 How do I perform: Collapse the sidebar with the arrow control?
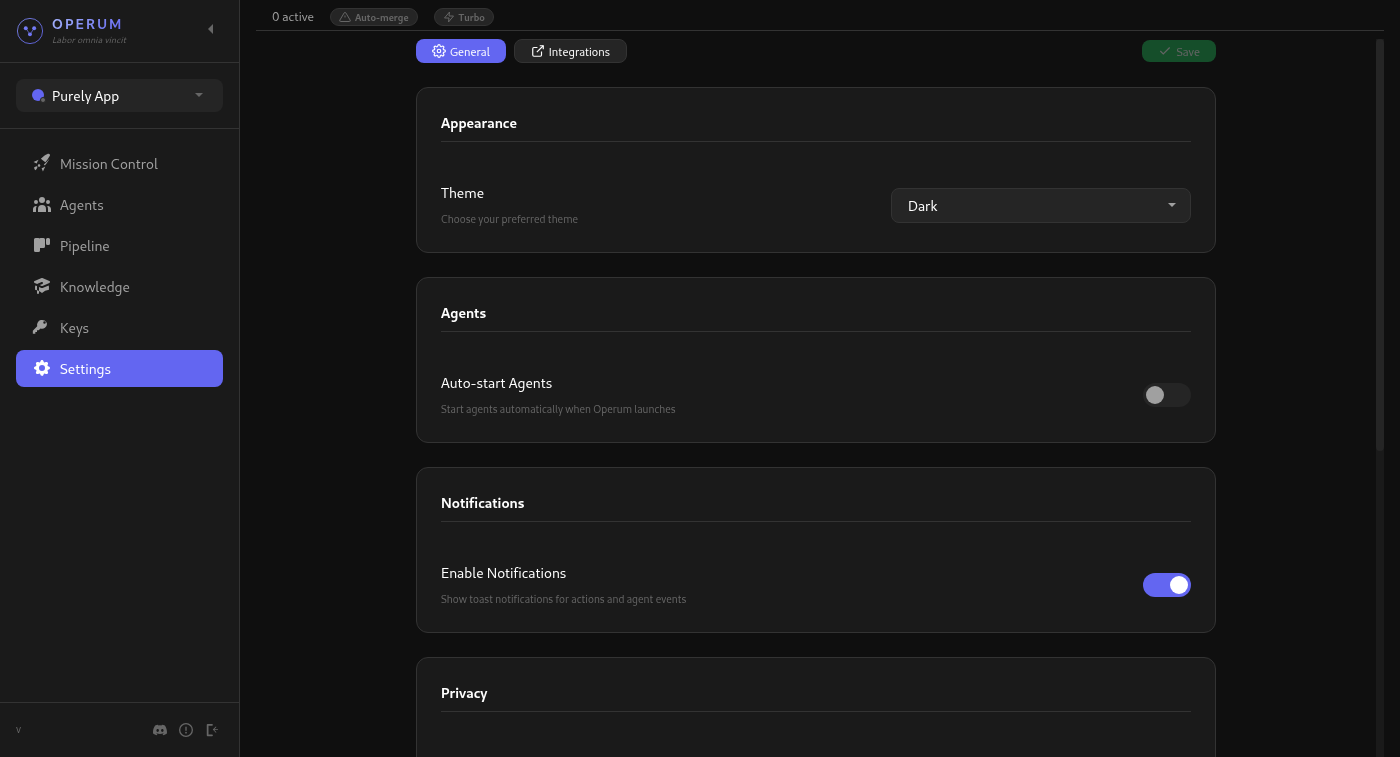point(210,29)
